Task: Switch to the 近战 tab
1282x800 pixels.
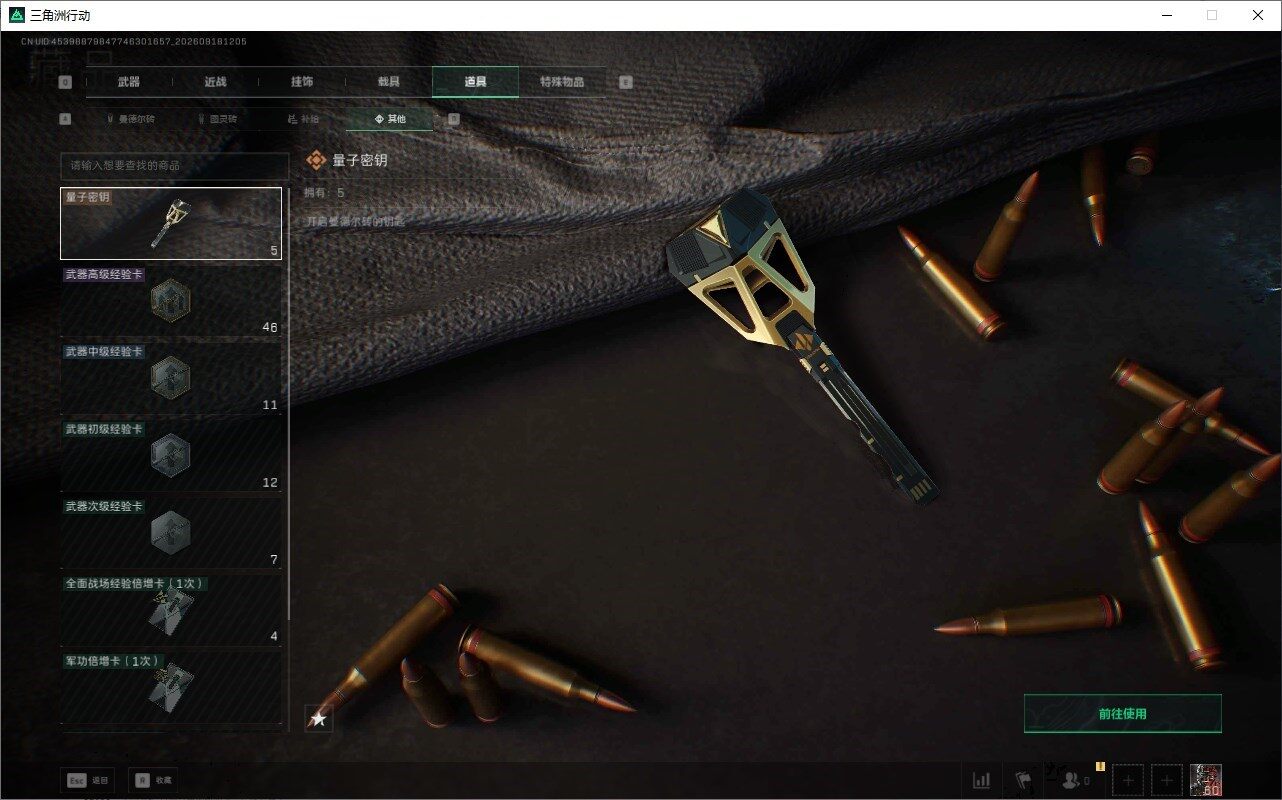Action: point(215,82)
